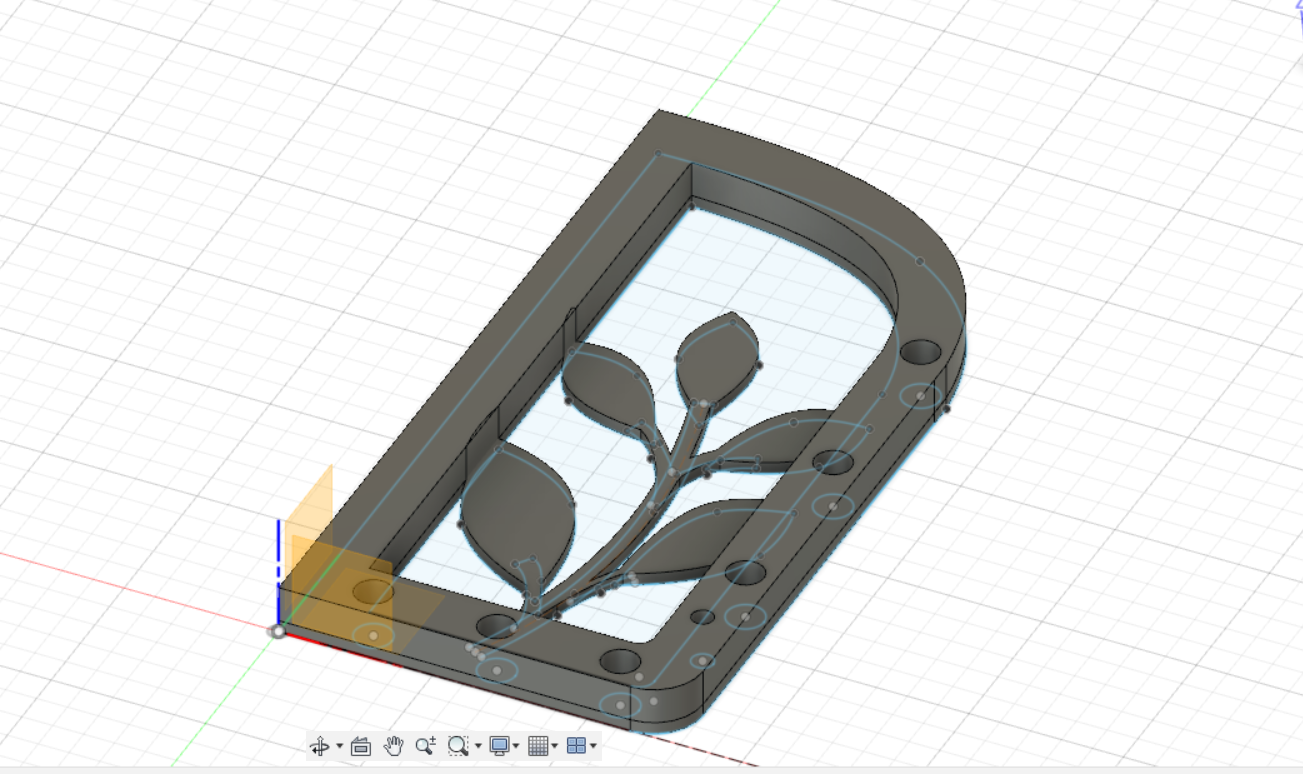This screenshot has width=1303, height=774.
Task: Open the Grid and Snaps dropdown
Action: point(554,746)
